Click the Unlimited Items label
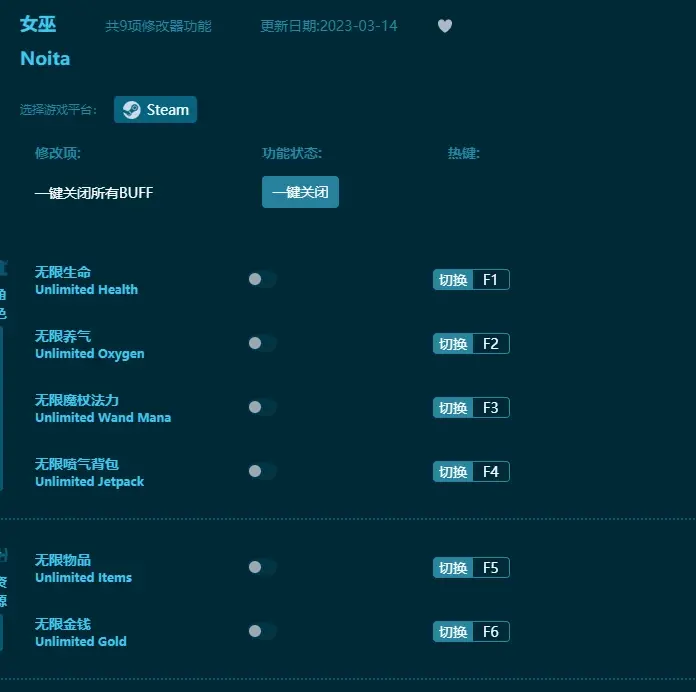 83,577
